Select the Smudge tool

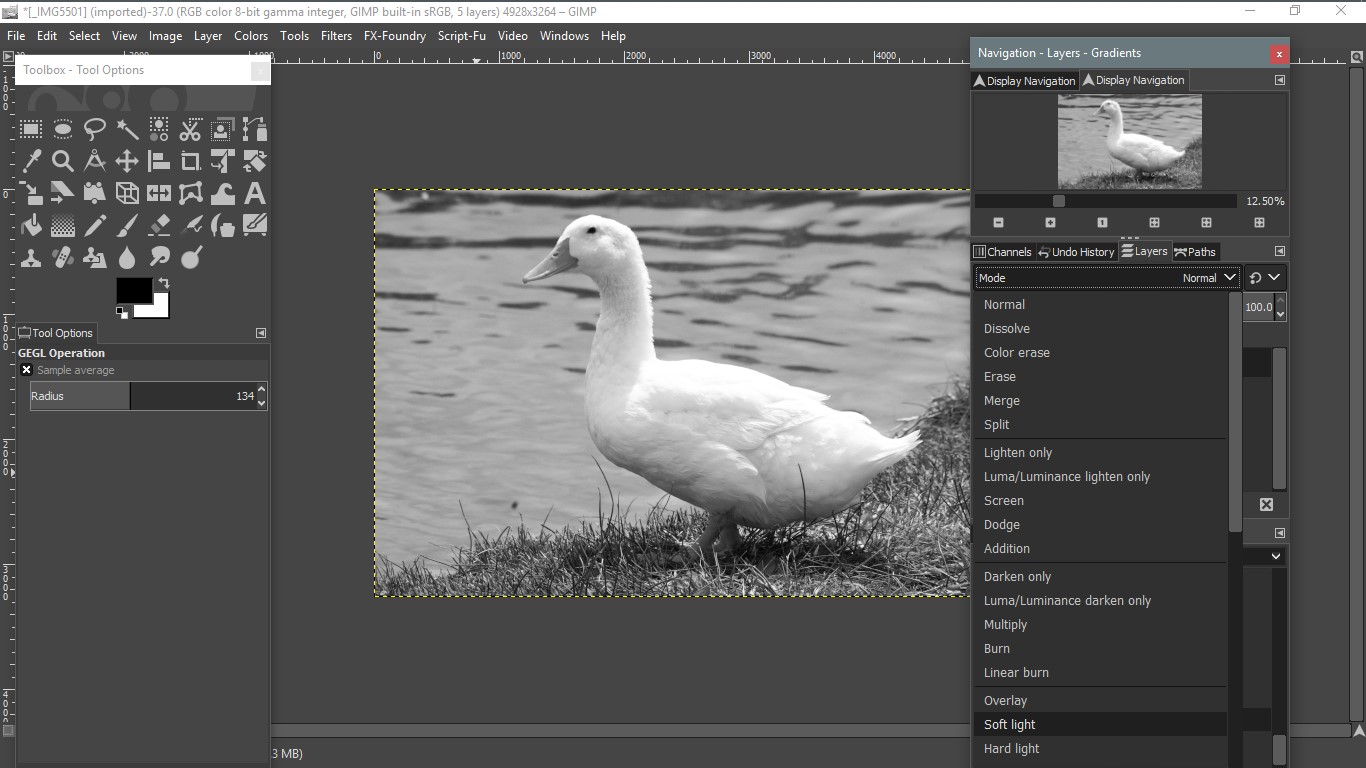(159, 257)
